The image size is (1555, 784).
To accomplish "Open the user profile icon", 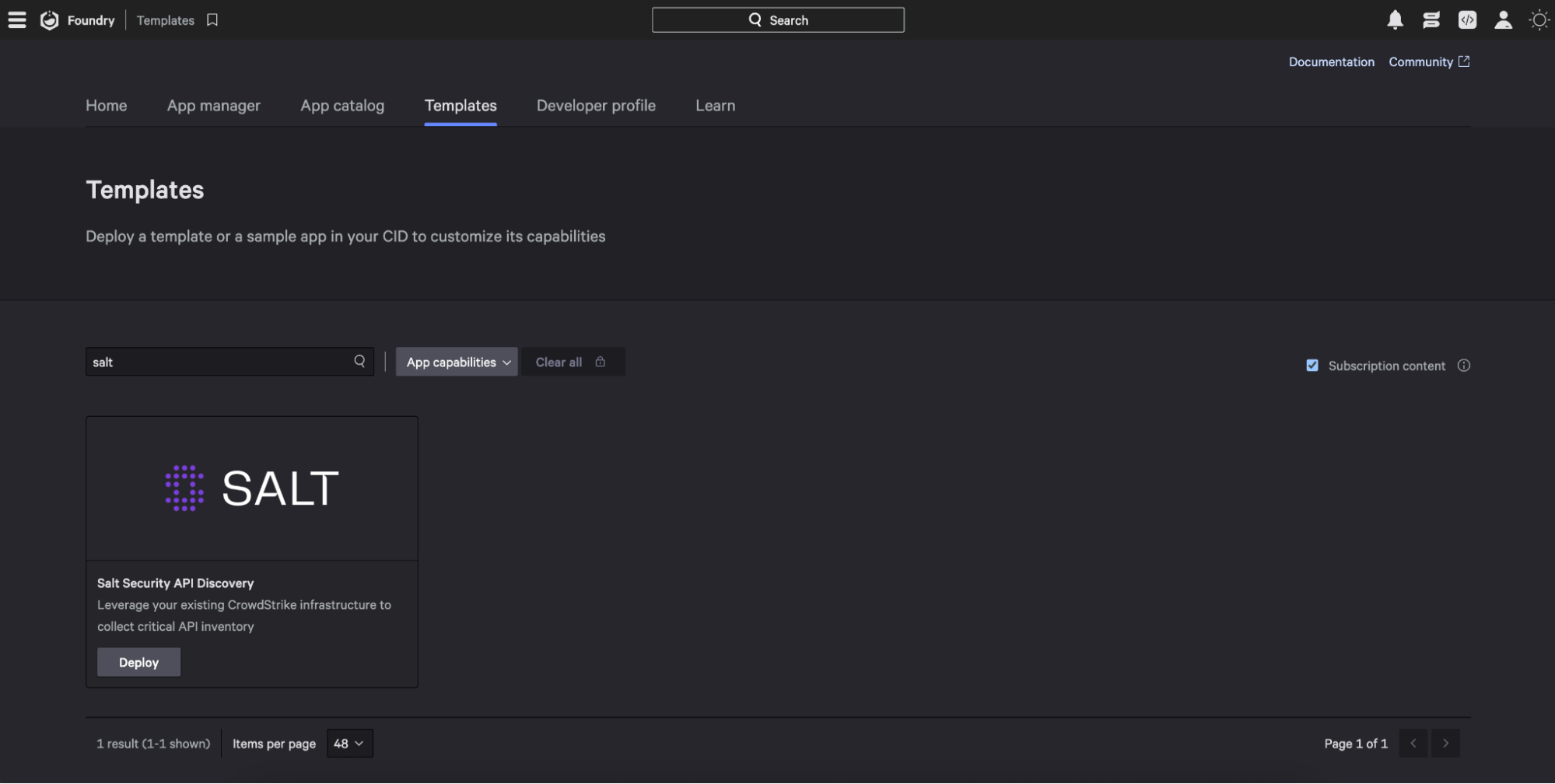I will point(1502,19).
